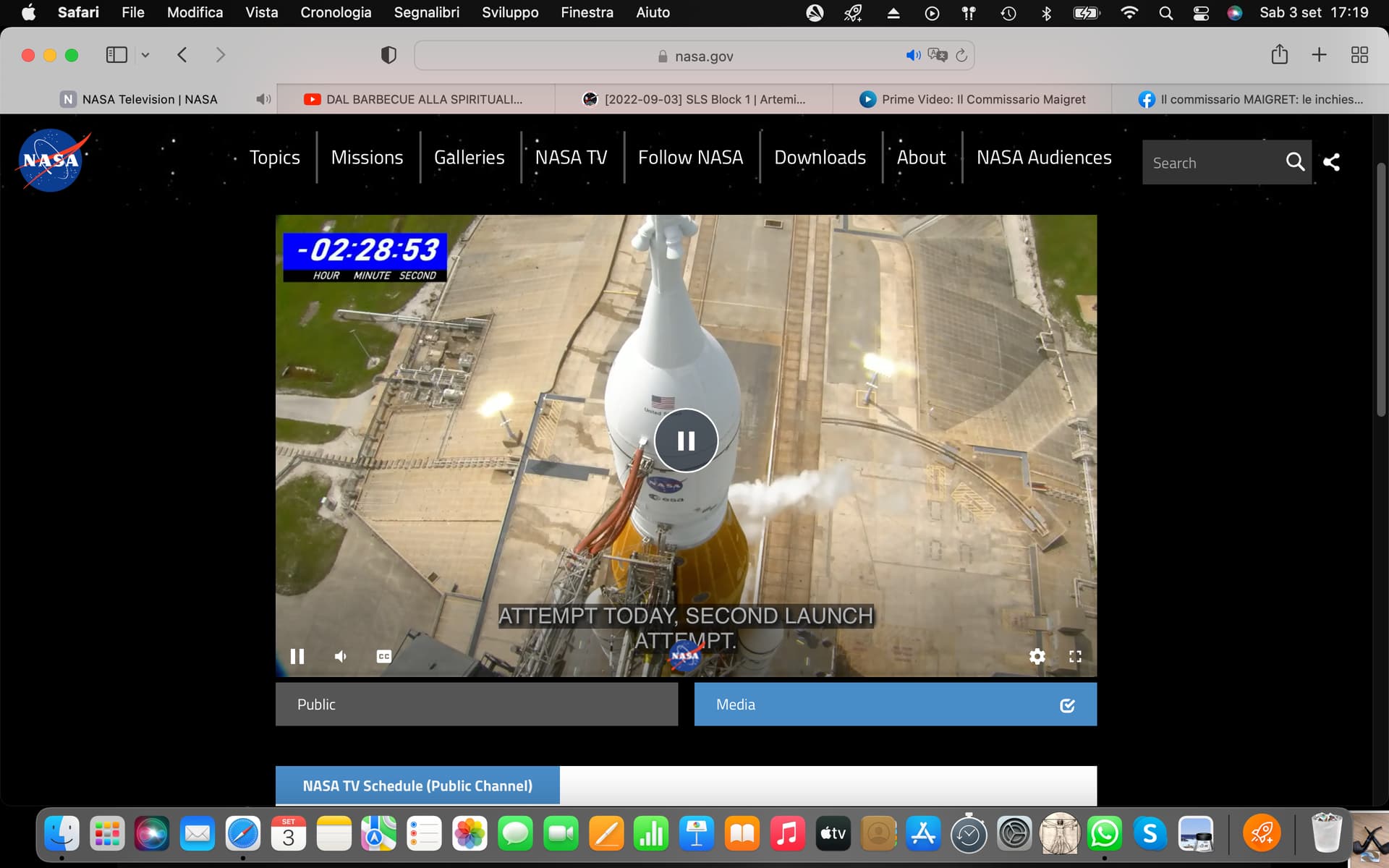Select the Public channel button
The width and height of the screenshot is (1389, 868).
point(476,705)
